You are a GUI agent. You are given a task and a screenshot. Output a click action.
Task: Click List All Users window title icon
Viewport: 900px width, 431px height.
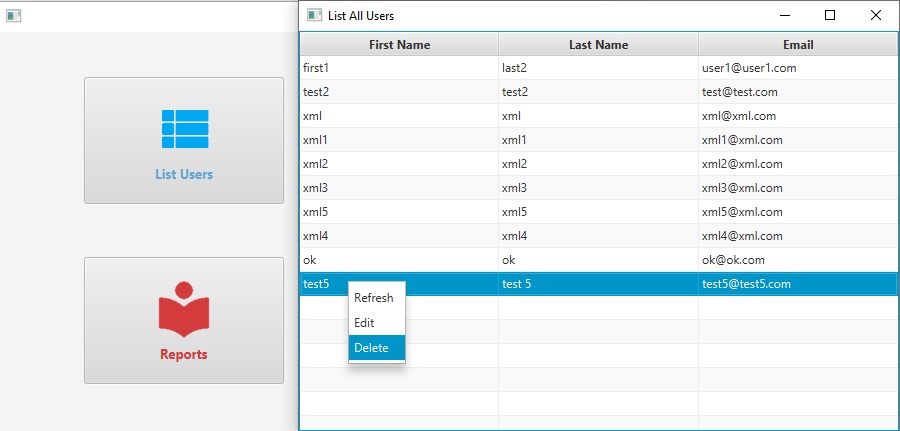click(315, 15)
